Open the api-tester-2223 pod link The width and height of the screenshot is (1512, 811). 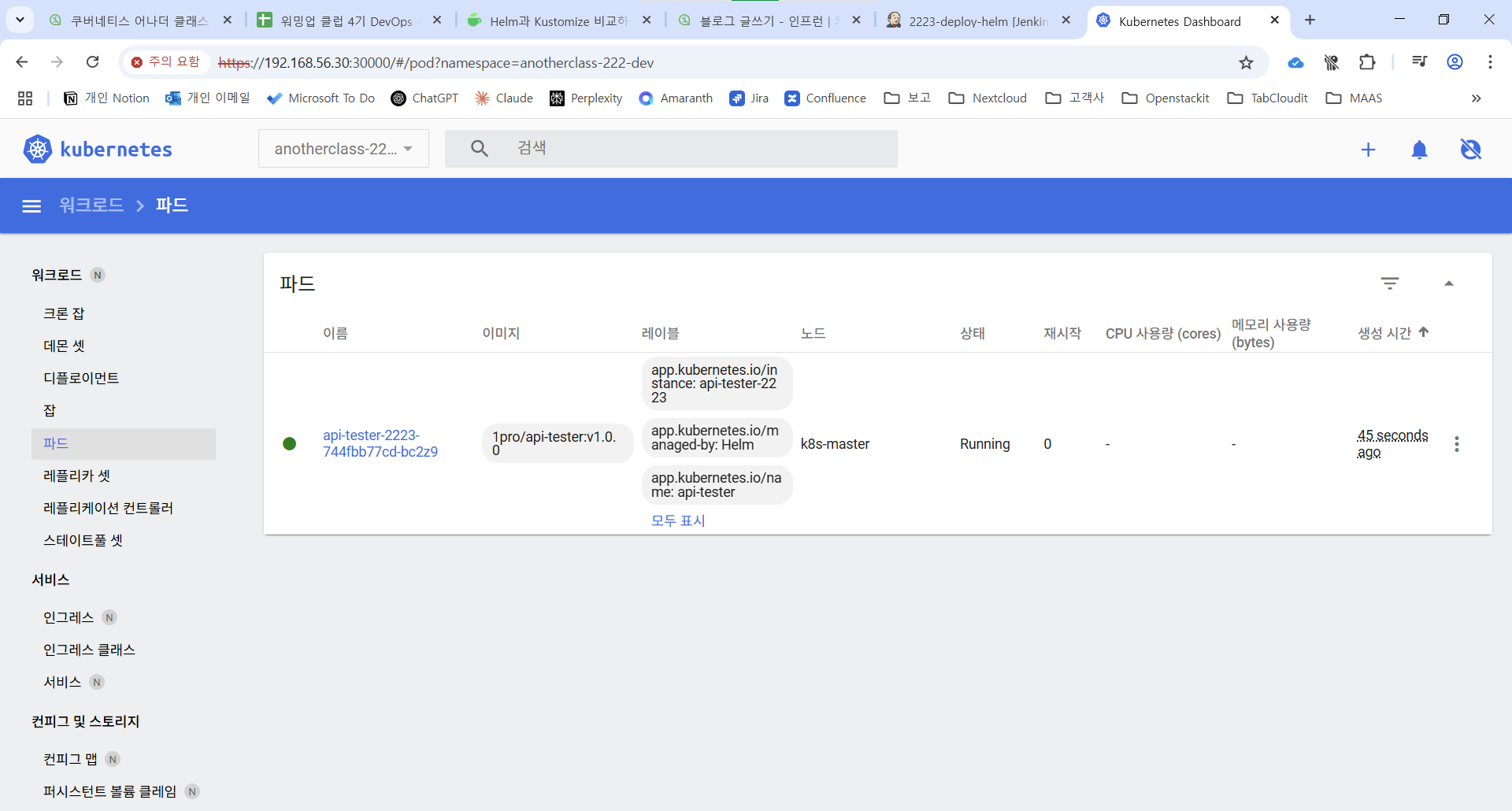pos(380,443)
